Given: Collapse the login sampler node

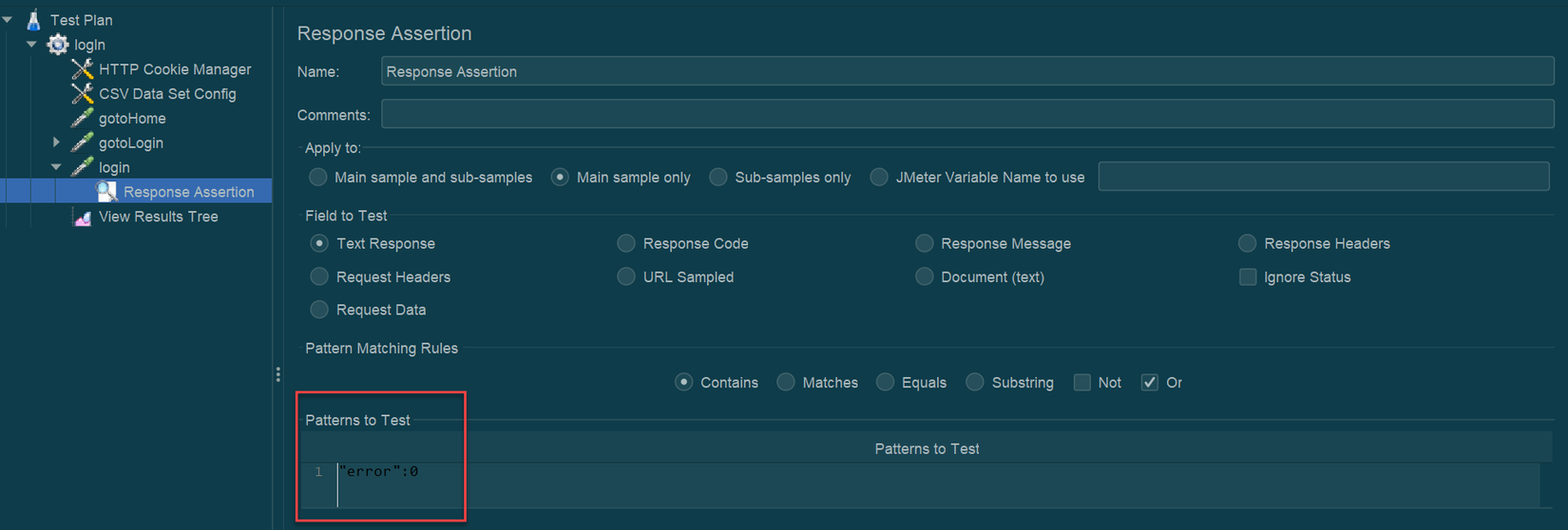Looking at the screenshot, I should pyautogui.click(x=56, y=167).
